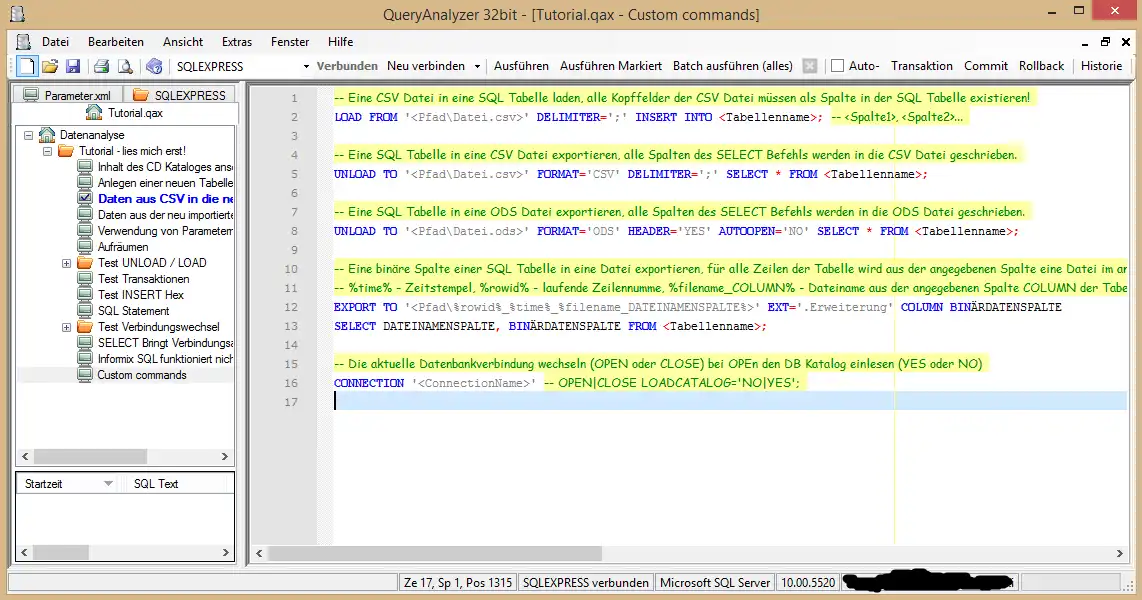The height and width of the screenshot is (600, 1142).
Task: Select 'SELECT Bringt Verbindungs' tree item
Action: [x=165, y=343]
